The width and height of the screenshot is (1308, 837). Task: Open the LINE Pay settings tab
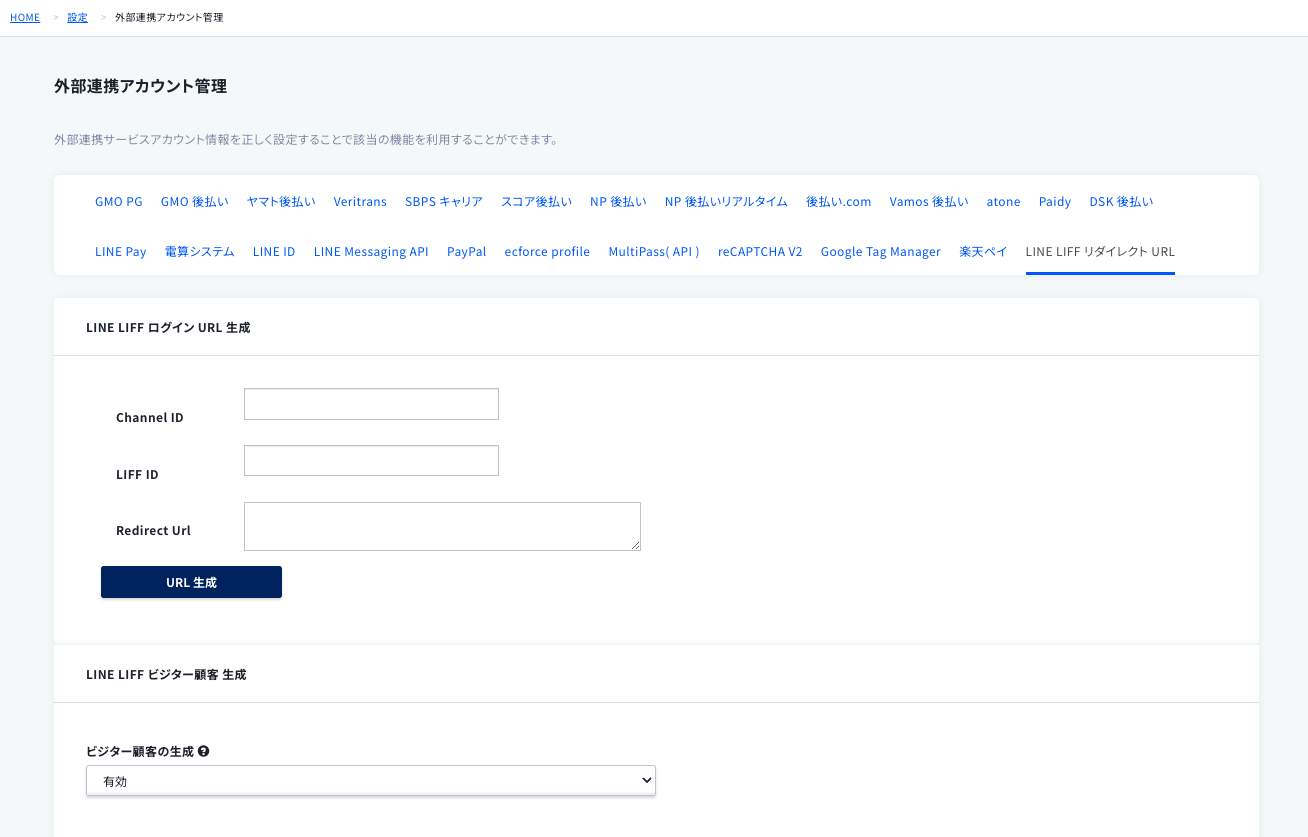(120, 251)
